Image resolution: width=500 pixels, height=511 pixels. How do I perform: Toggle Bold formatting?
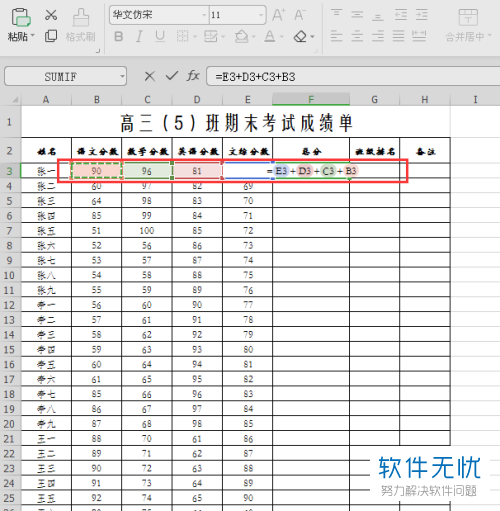click(119, 36)
